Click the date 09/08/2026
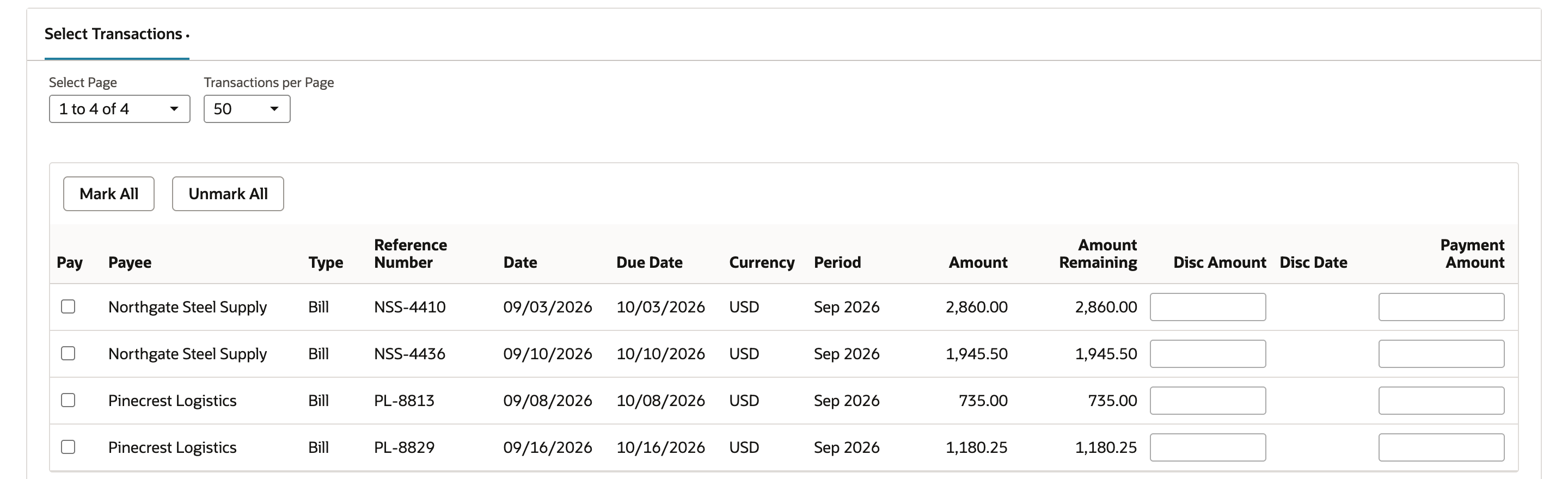 pos(547,401)
